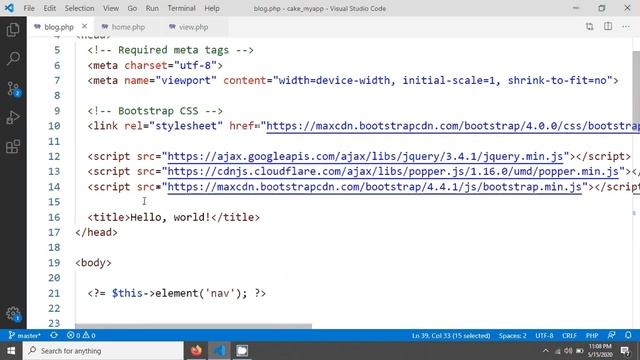The image size is (640, 360).
Task: Change indentation via Spaces: 2
Action: tap(512, 336)
